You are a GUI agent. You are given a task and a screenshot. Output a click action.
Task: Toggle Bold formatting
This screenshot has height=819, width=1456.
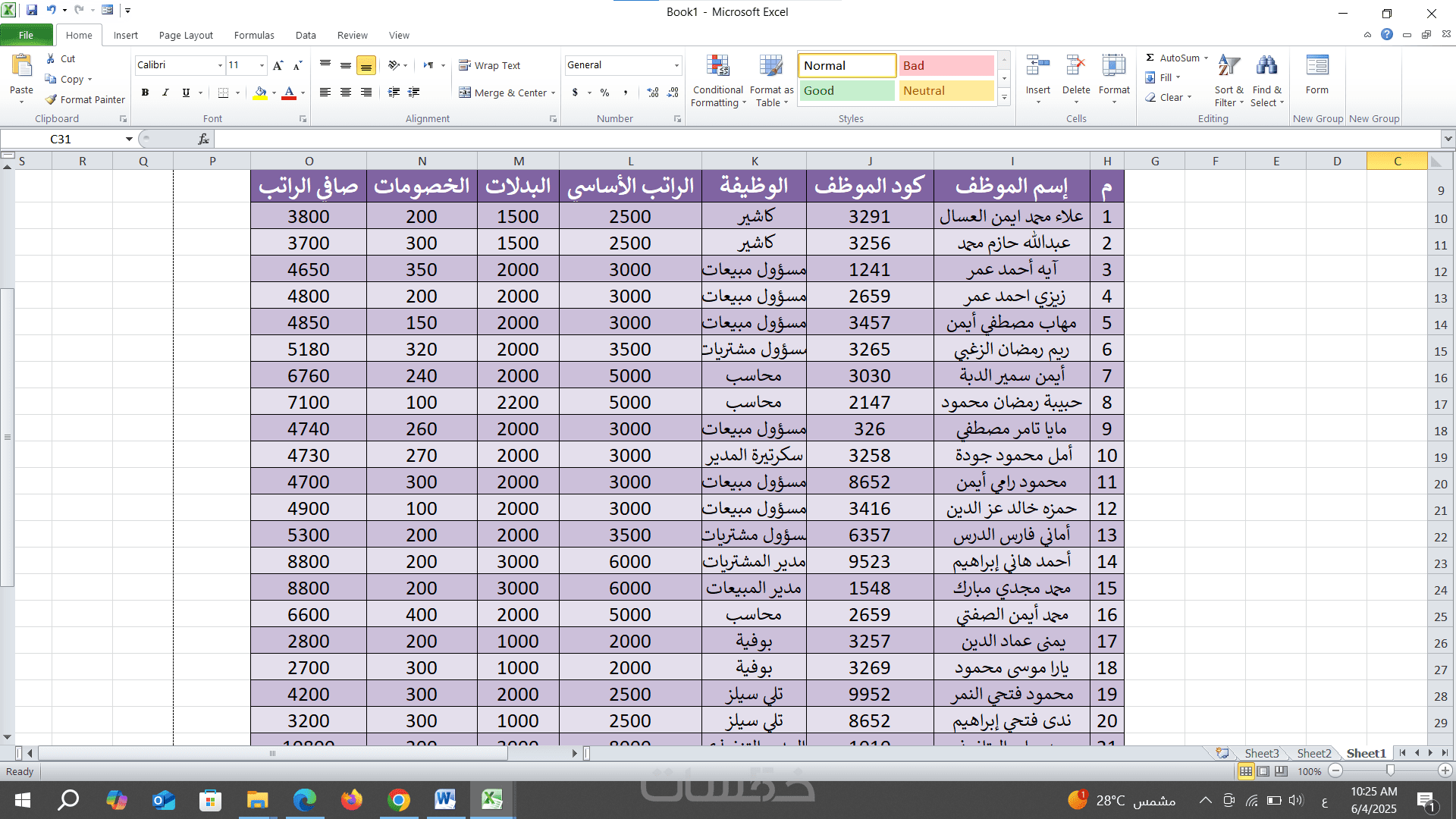[145, 93]
